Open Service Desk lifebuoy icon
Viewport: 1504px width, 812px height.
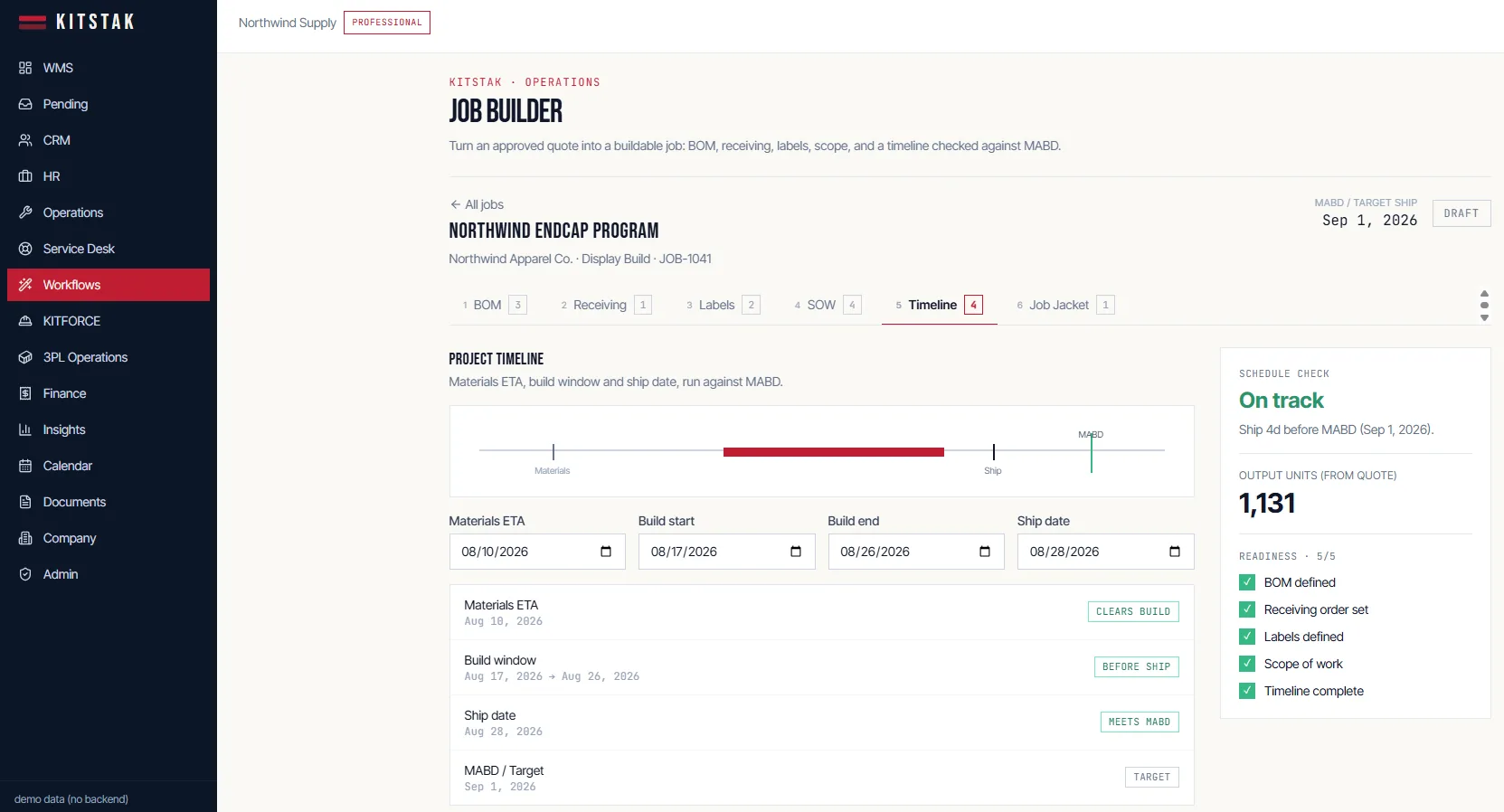25,249
